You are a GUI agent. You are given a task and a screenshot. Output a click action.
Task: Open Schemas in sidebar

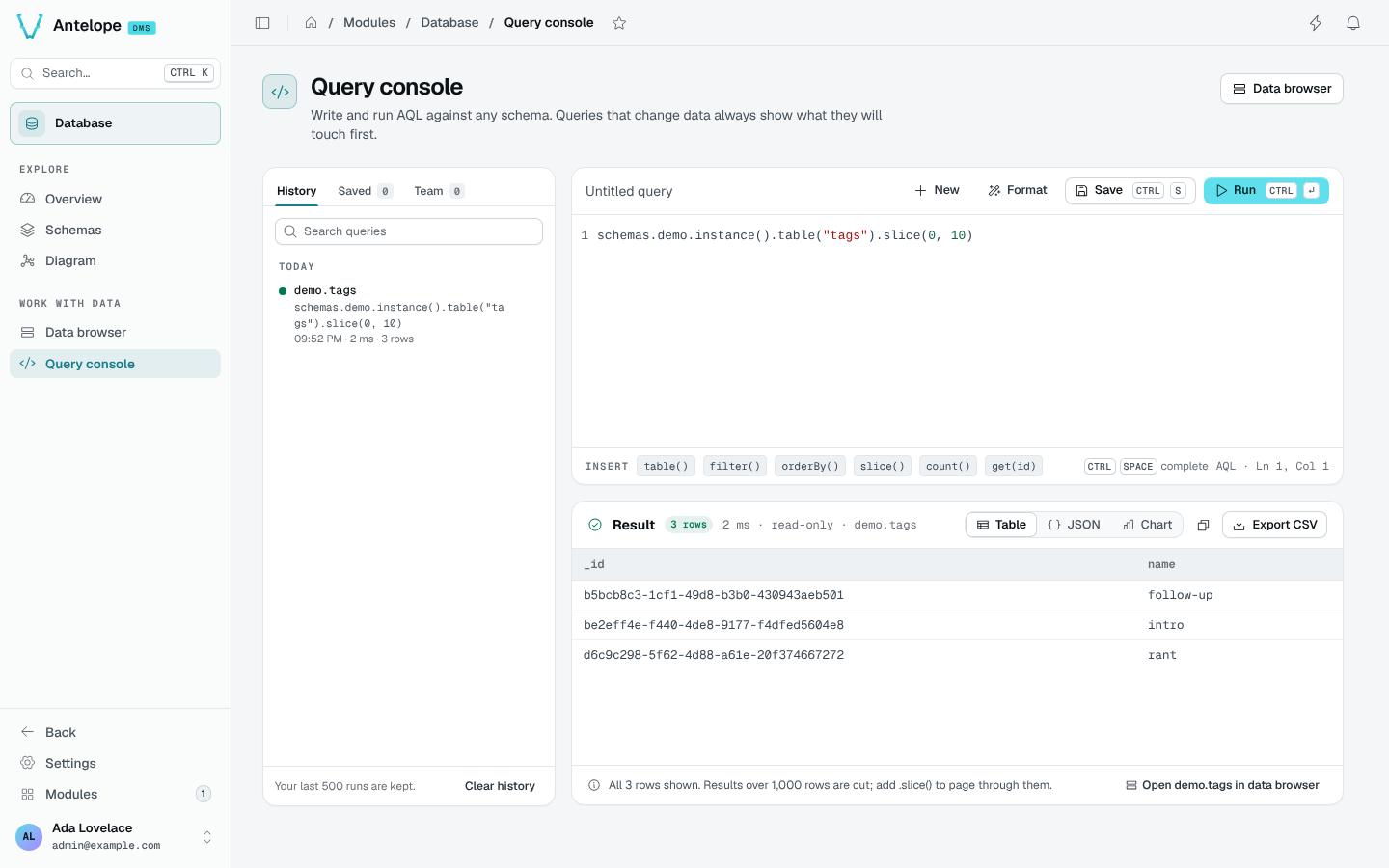click(x=116, y=230)
